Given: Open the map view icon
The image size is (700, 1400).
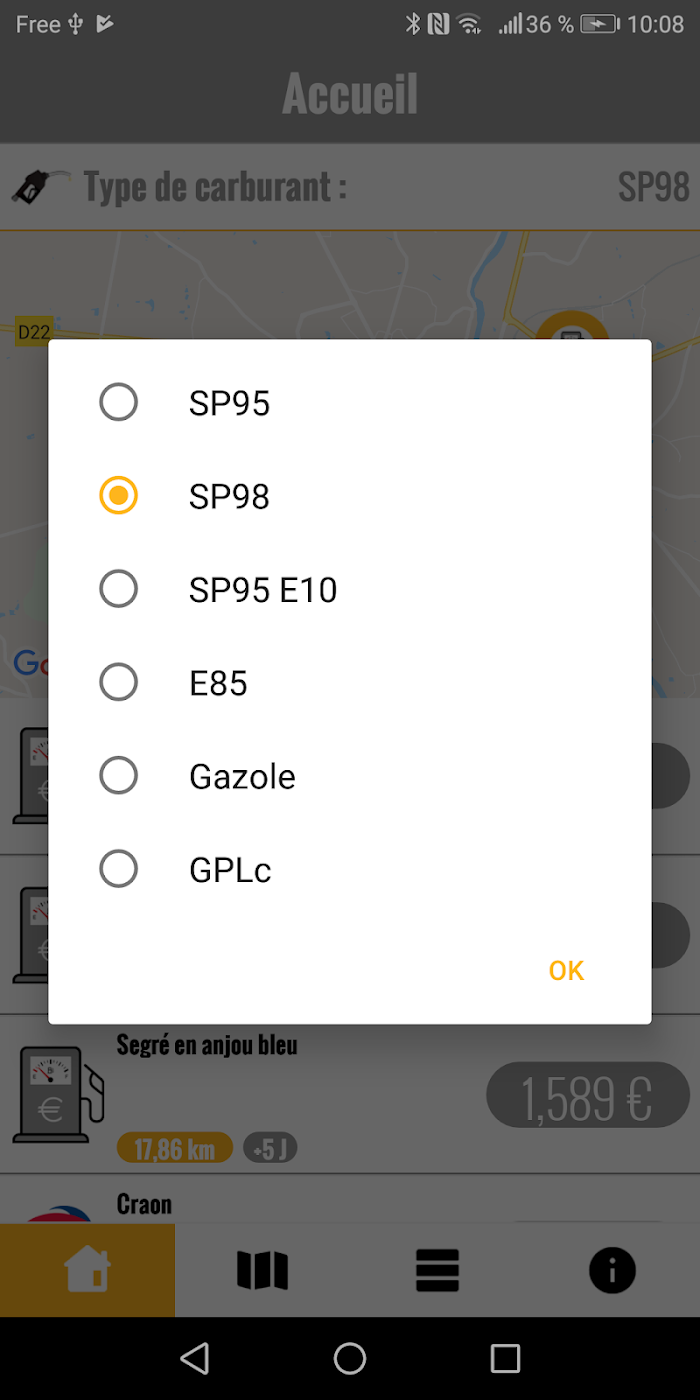Looking at the screenshot, I should tap(262, 1270).
